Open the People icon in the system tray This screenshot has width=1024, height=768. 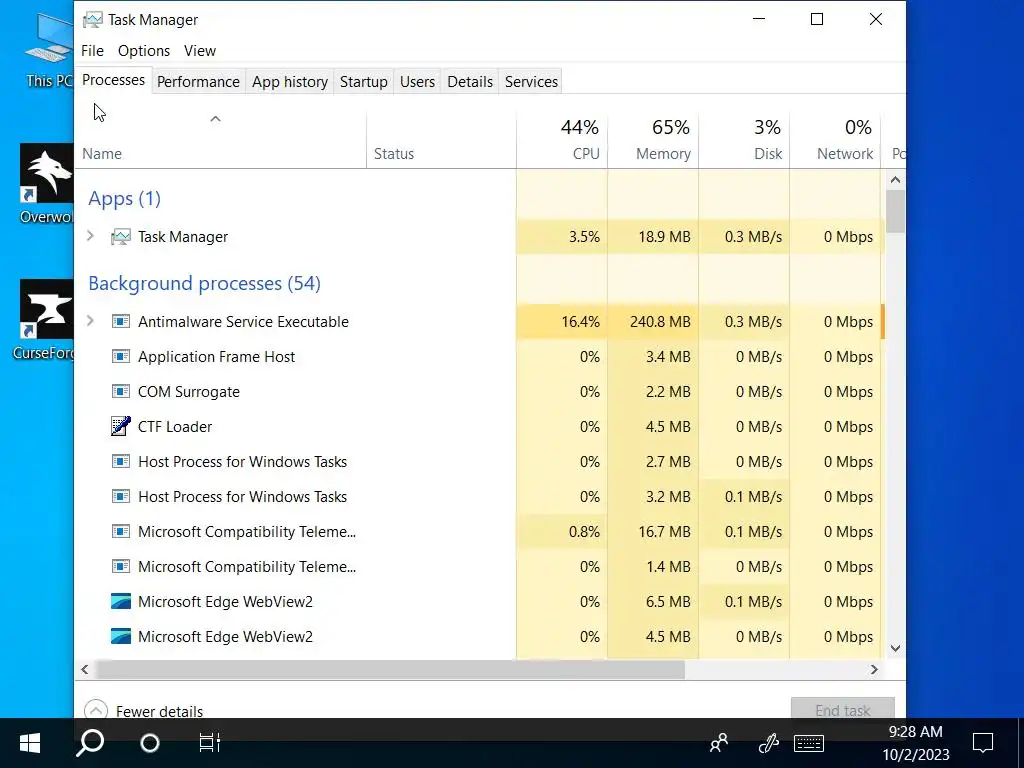click(719, 743)
